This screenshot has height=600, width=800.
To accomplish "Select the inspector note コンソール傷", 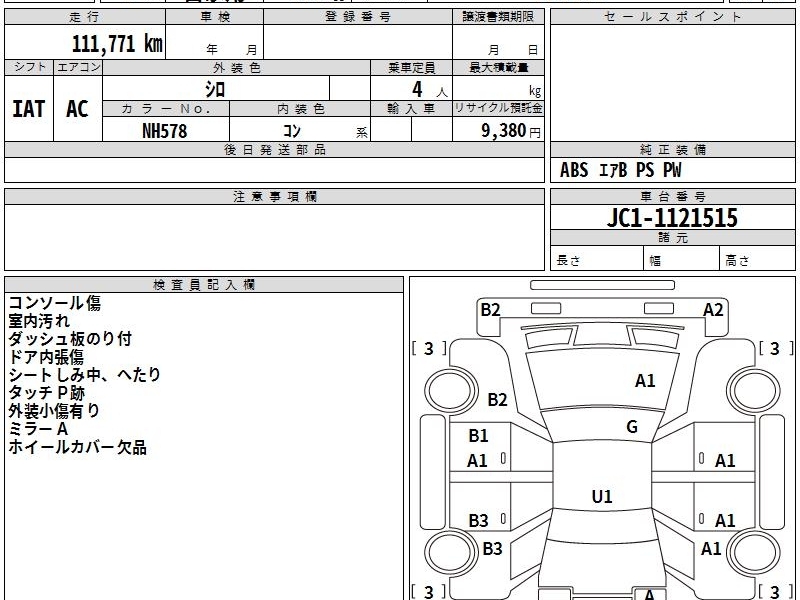I will 55,303.
